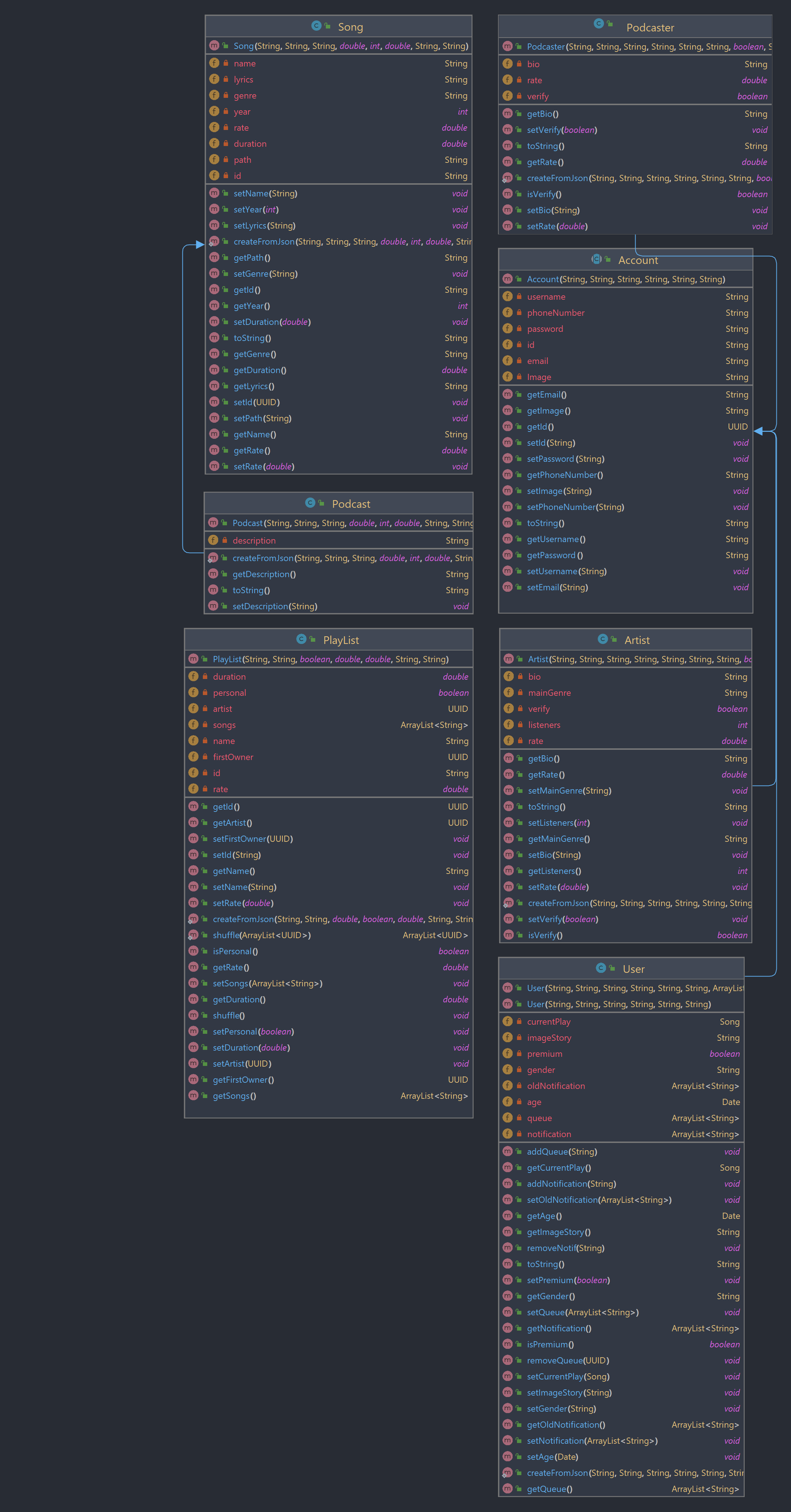Click the method icon beside isVerify() in Artist

(x=508, y=935)
